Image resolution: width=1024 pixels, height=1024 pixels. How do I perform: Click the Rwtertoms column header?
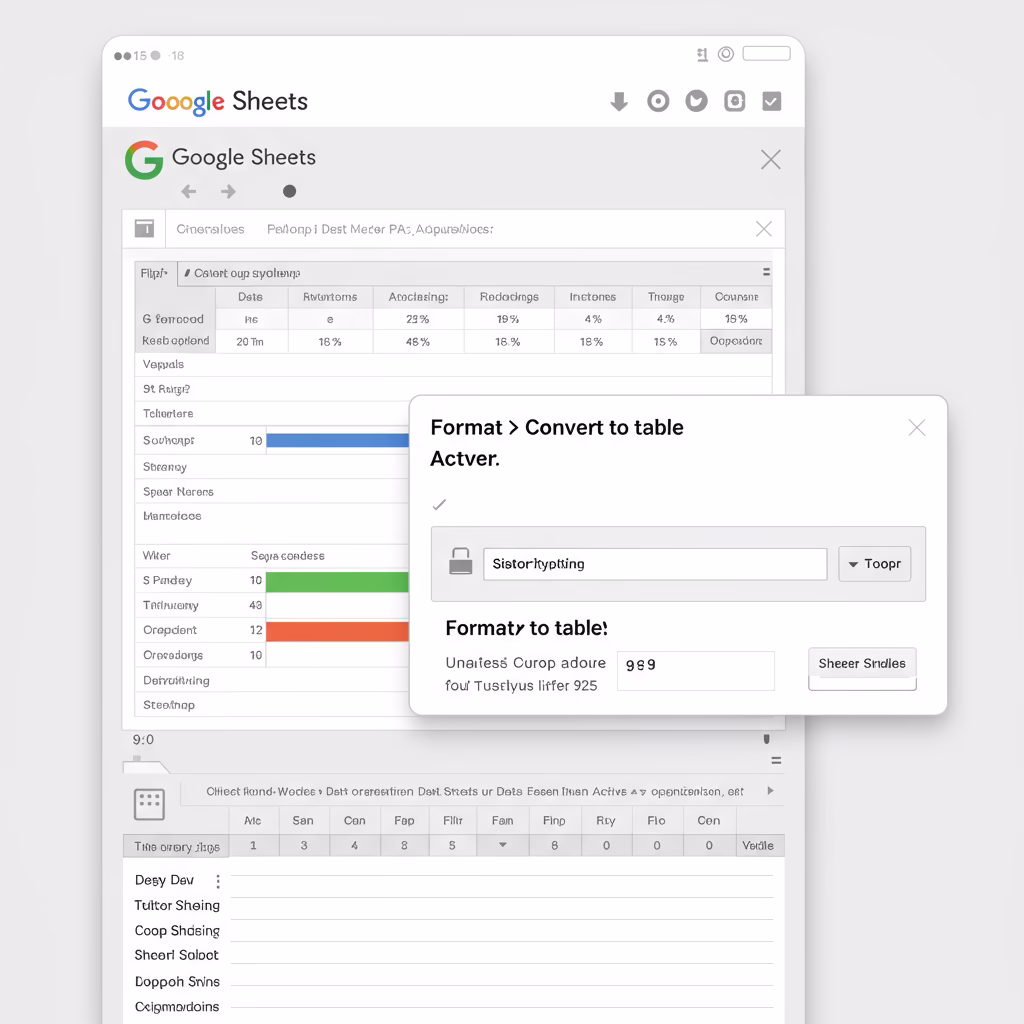[x=330, y=297]
